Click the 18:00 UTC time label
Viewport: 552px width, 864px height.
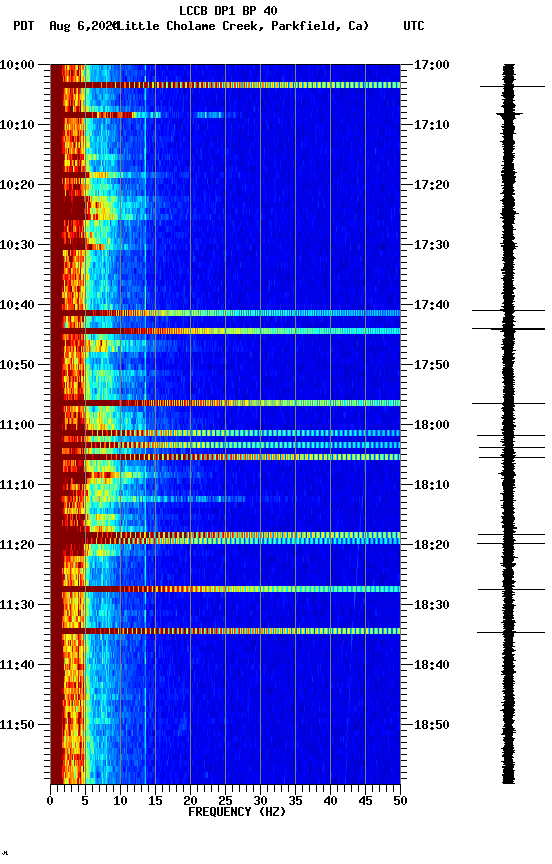coord(432,425)
